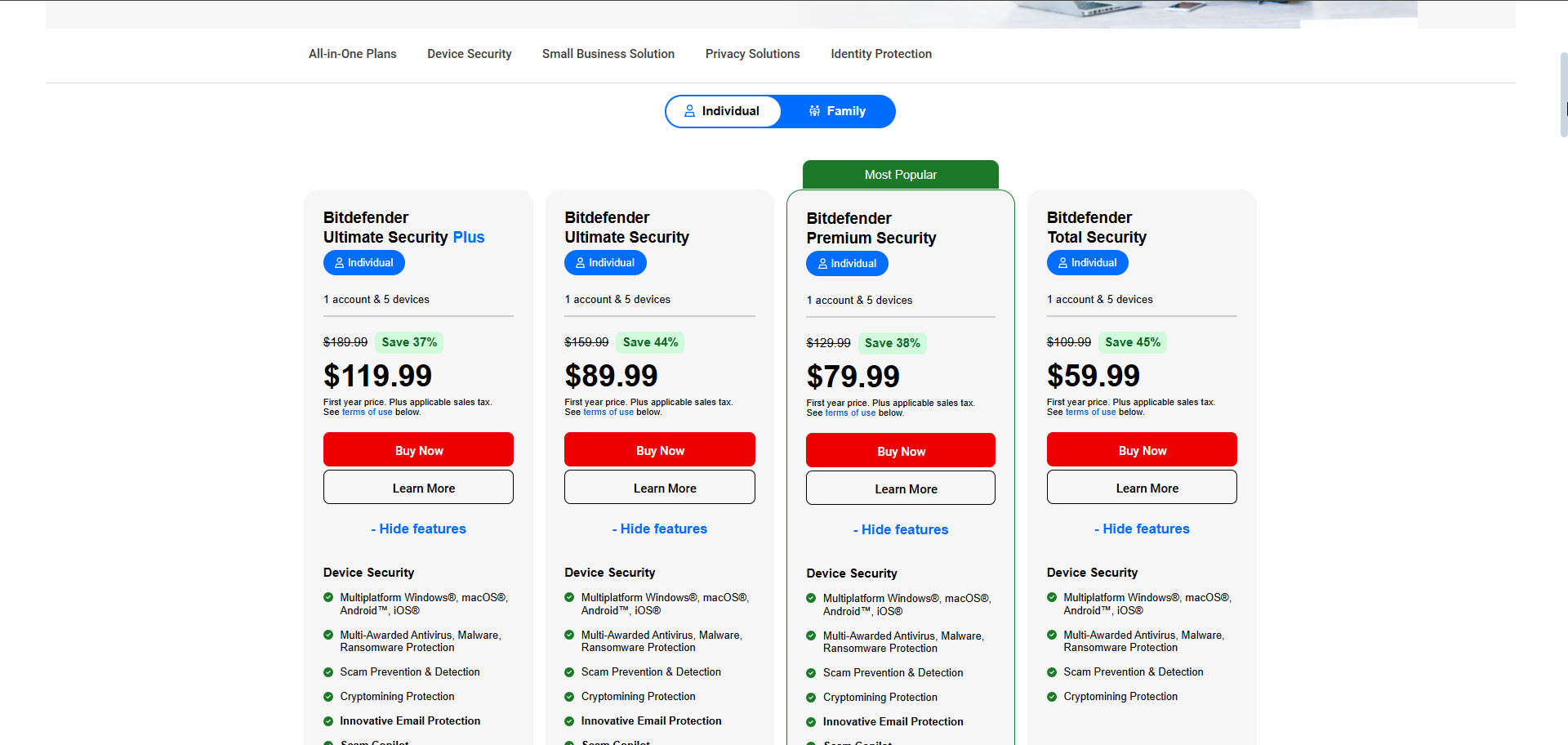Select the Individual plan toggle
1568x745 pixels.
point(723,111)
